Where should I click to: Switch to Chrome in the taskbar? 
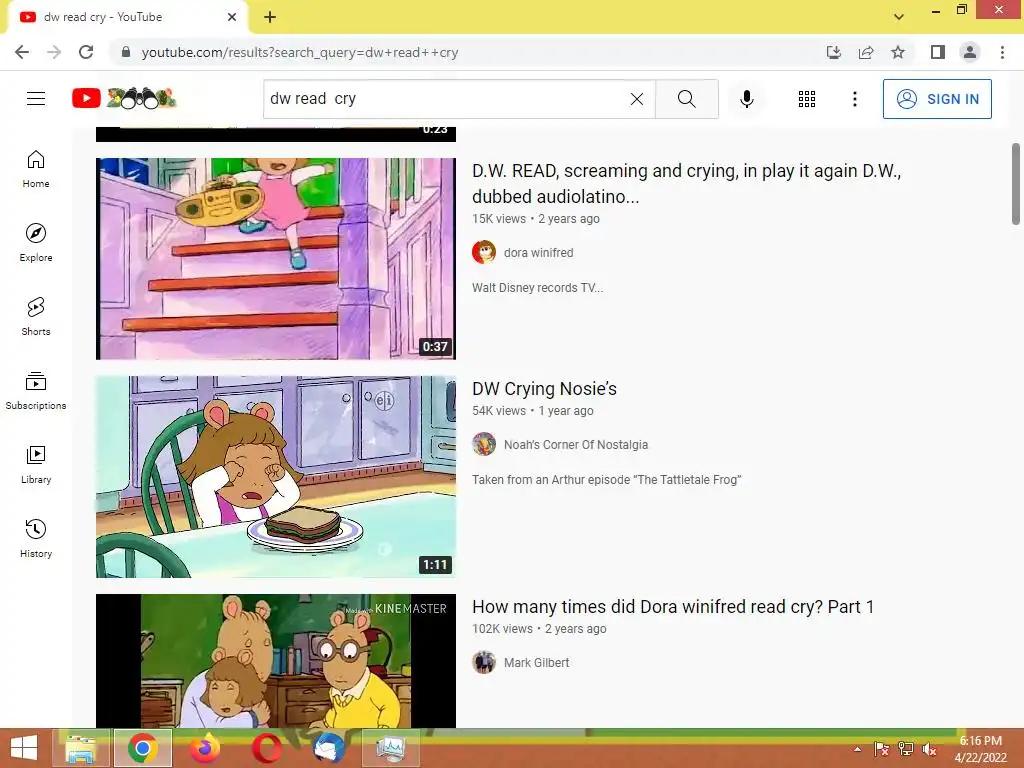(143, 748)
